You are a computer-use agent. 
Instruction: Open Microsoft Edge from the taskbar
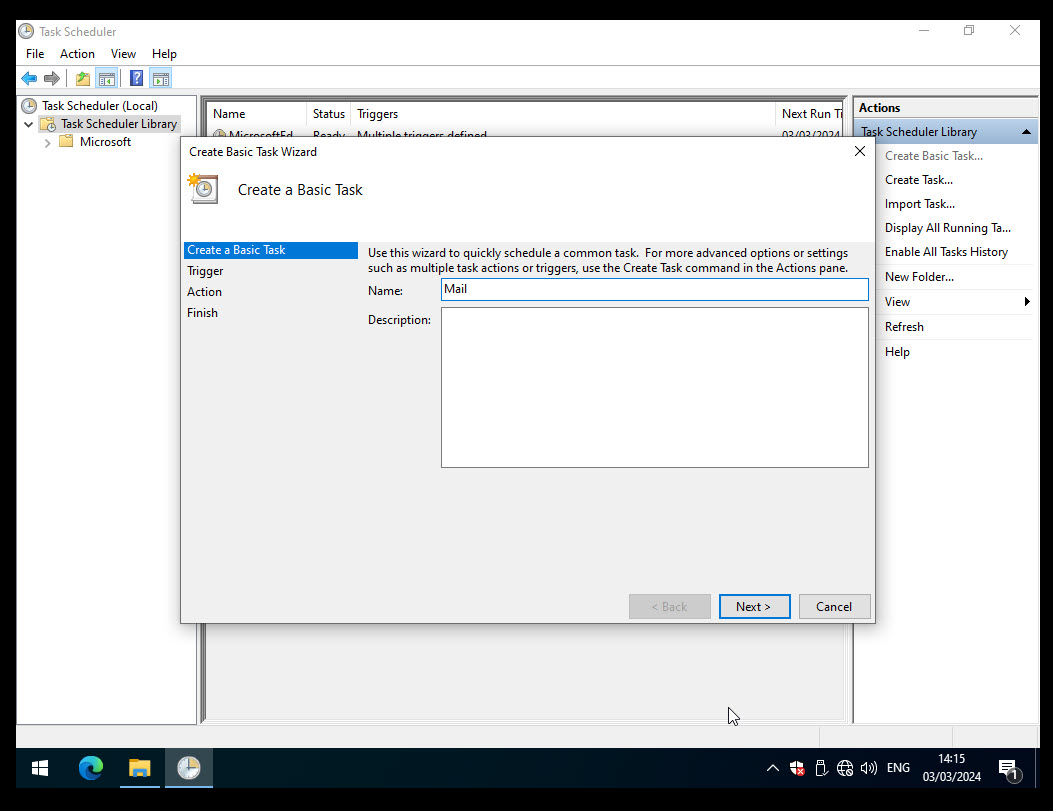(91, 768)
